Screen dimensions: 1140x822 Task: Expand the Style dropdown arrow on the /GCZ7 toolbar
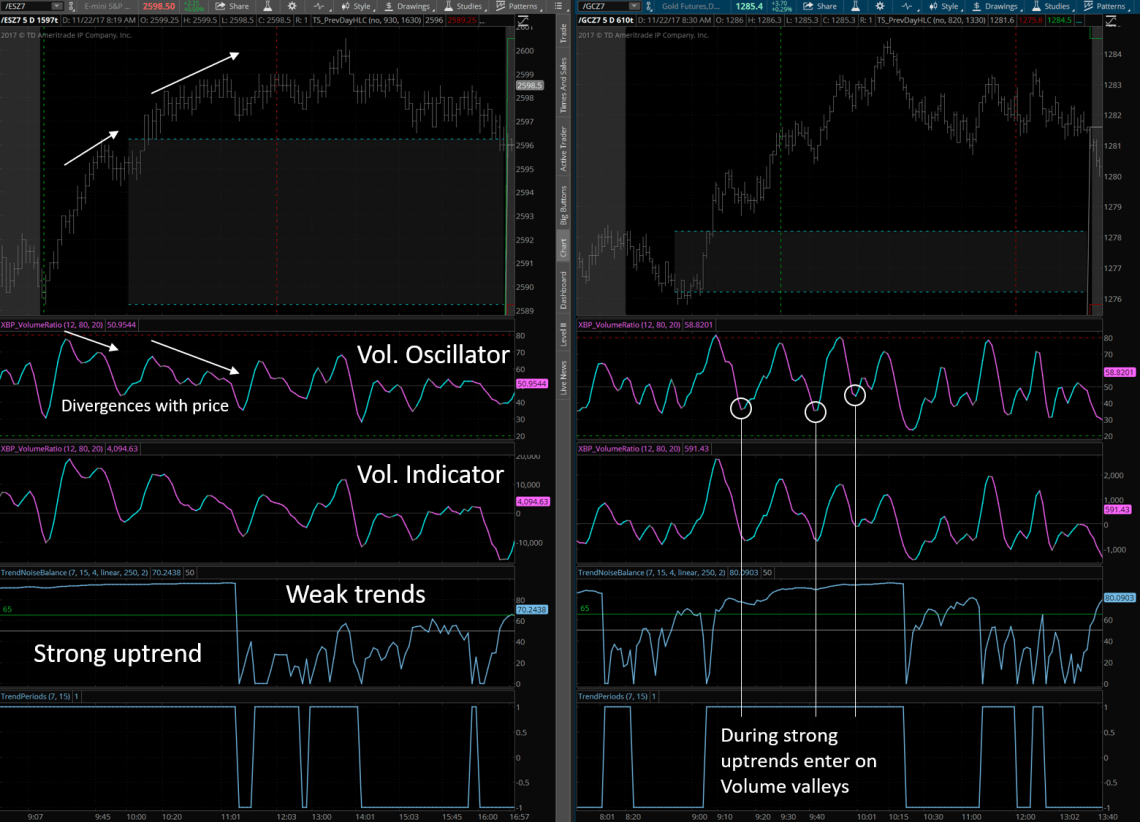click(x=962, y=10)
